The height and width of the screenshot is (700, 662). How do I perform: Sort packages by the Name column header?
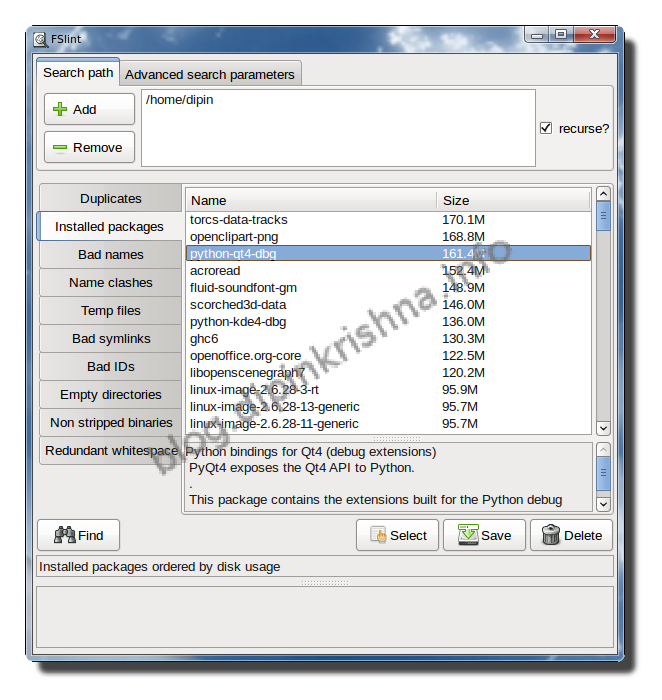coord(311,200)
